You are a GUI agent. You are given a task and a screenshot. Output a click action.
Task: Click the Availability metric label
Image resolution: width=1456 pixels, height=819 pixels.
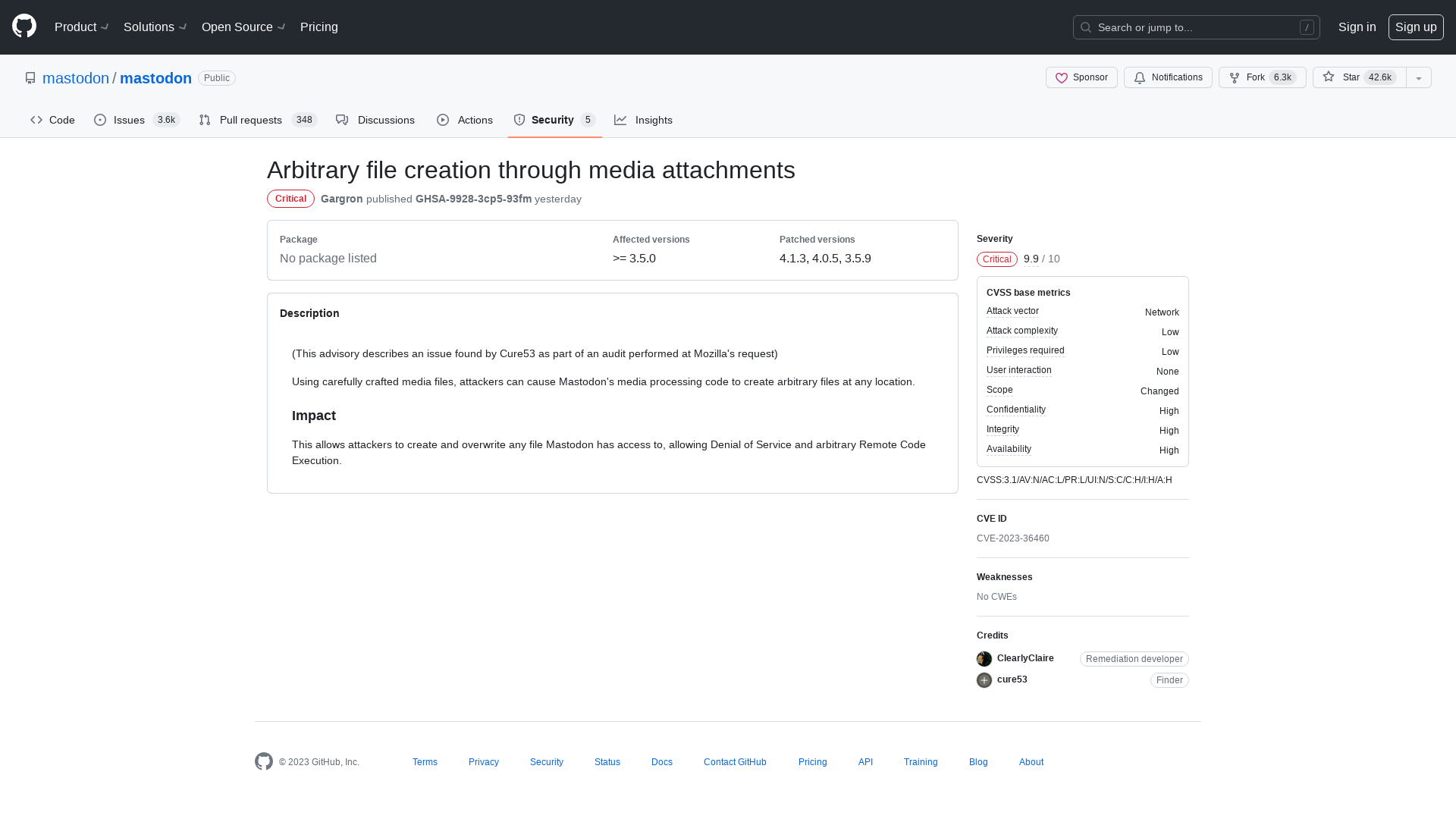coord(1009,449)
